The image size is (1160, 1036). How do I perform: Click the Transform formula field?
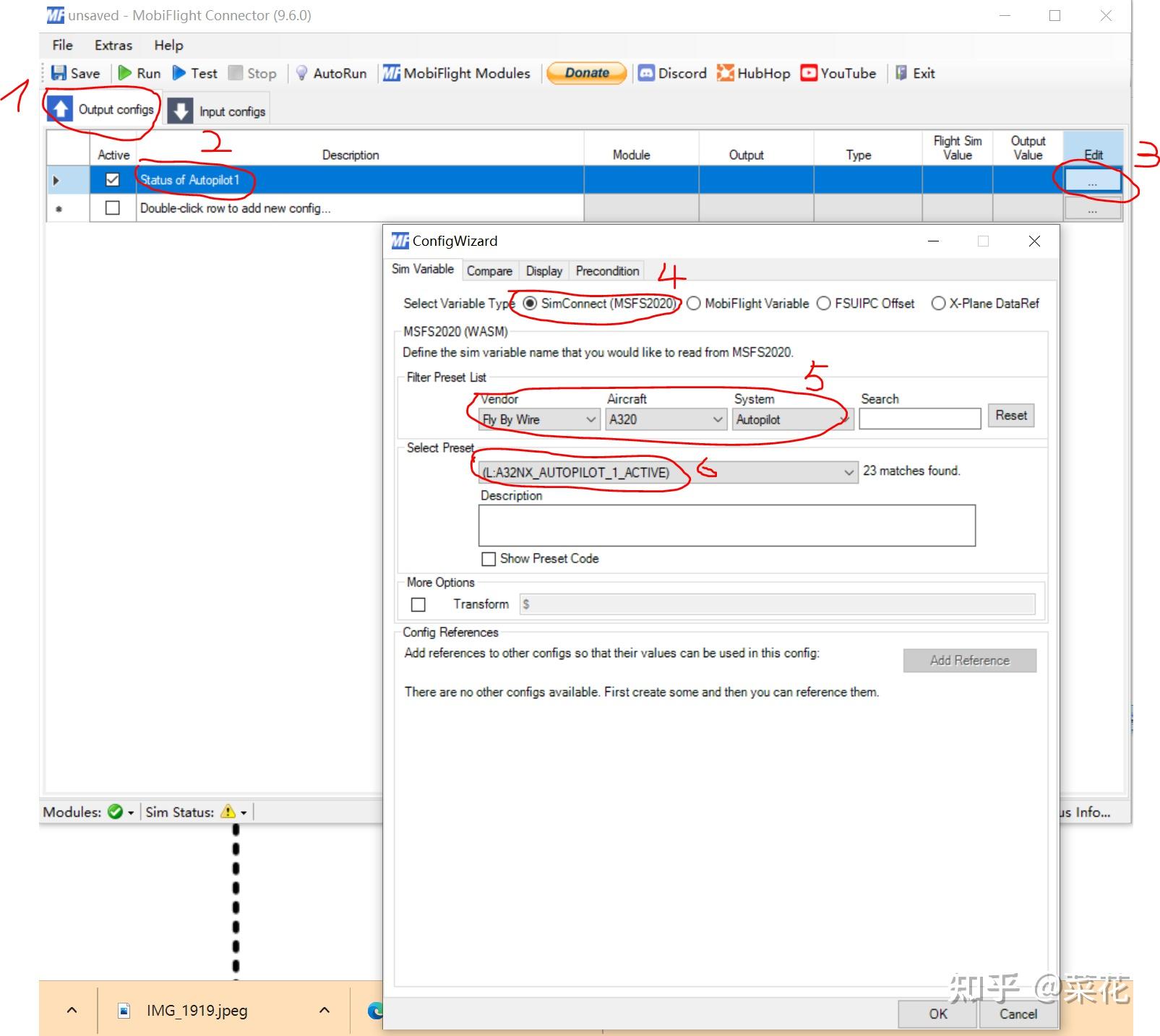pos(778,604)
